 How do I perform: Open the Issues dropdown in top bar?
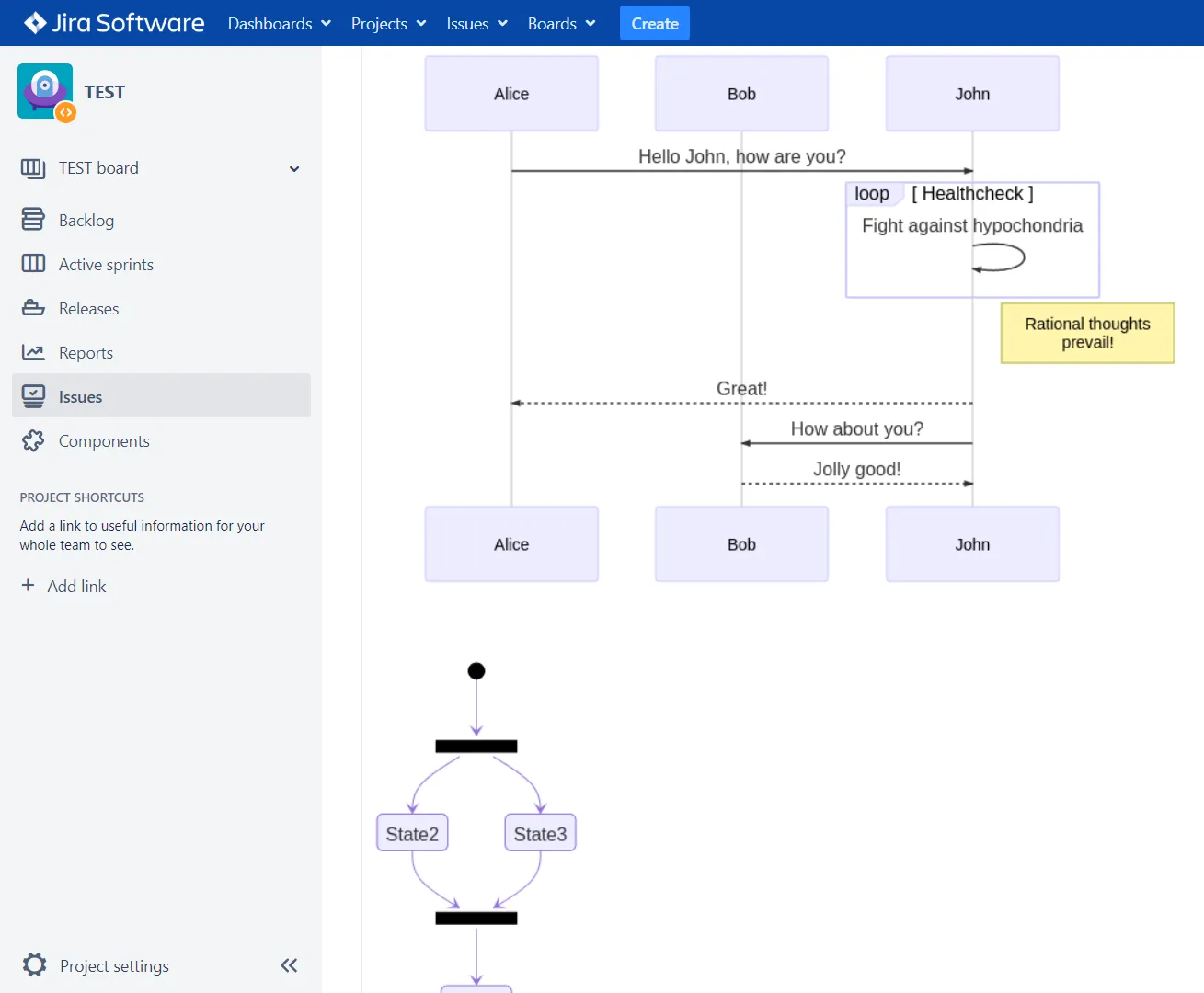(477, 23)
